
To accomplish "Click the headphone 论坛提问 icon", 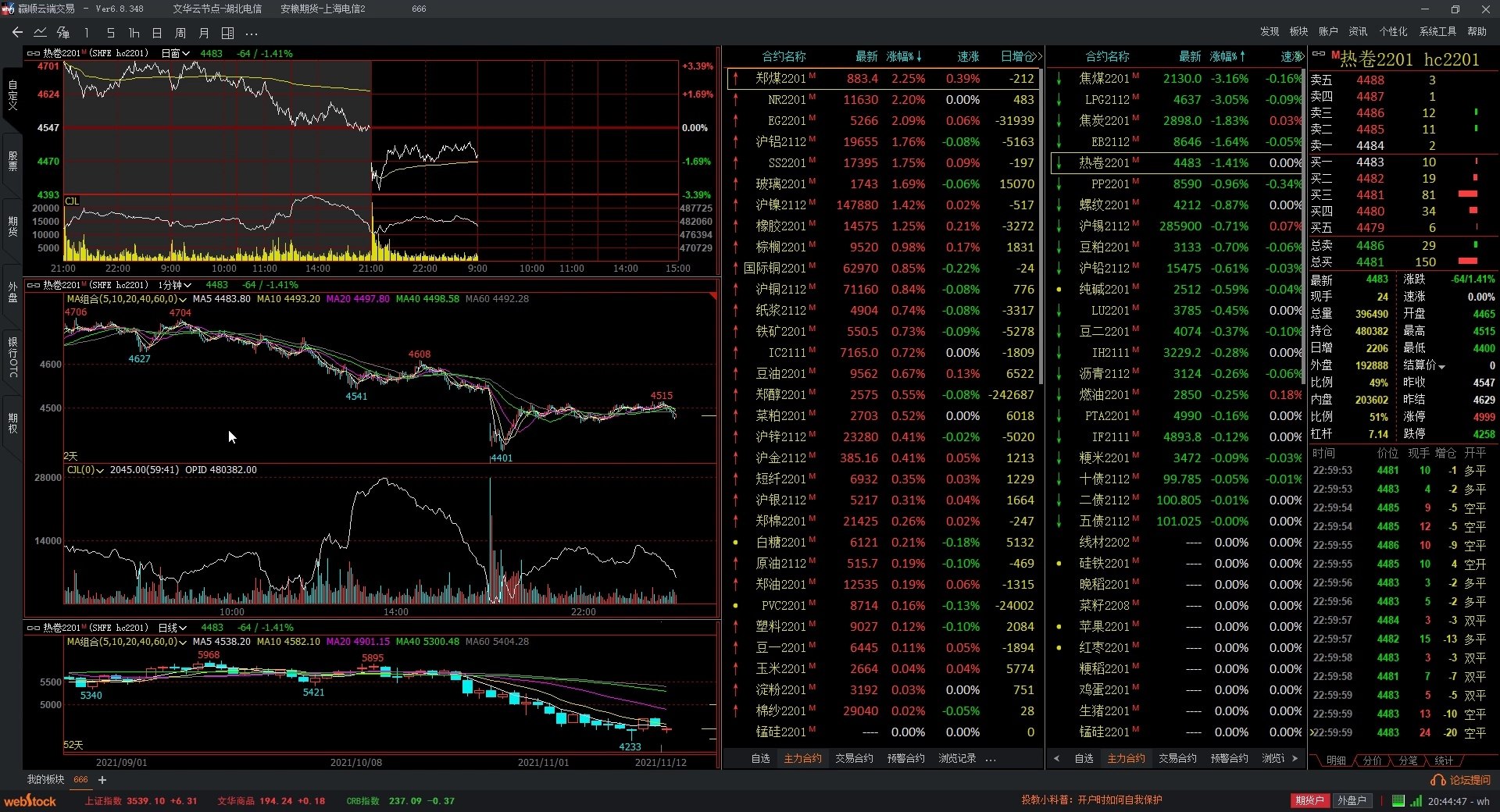I will tap(1437, 780).
